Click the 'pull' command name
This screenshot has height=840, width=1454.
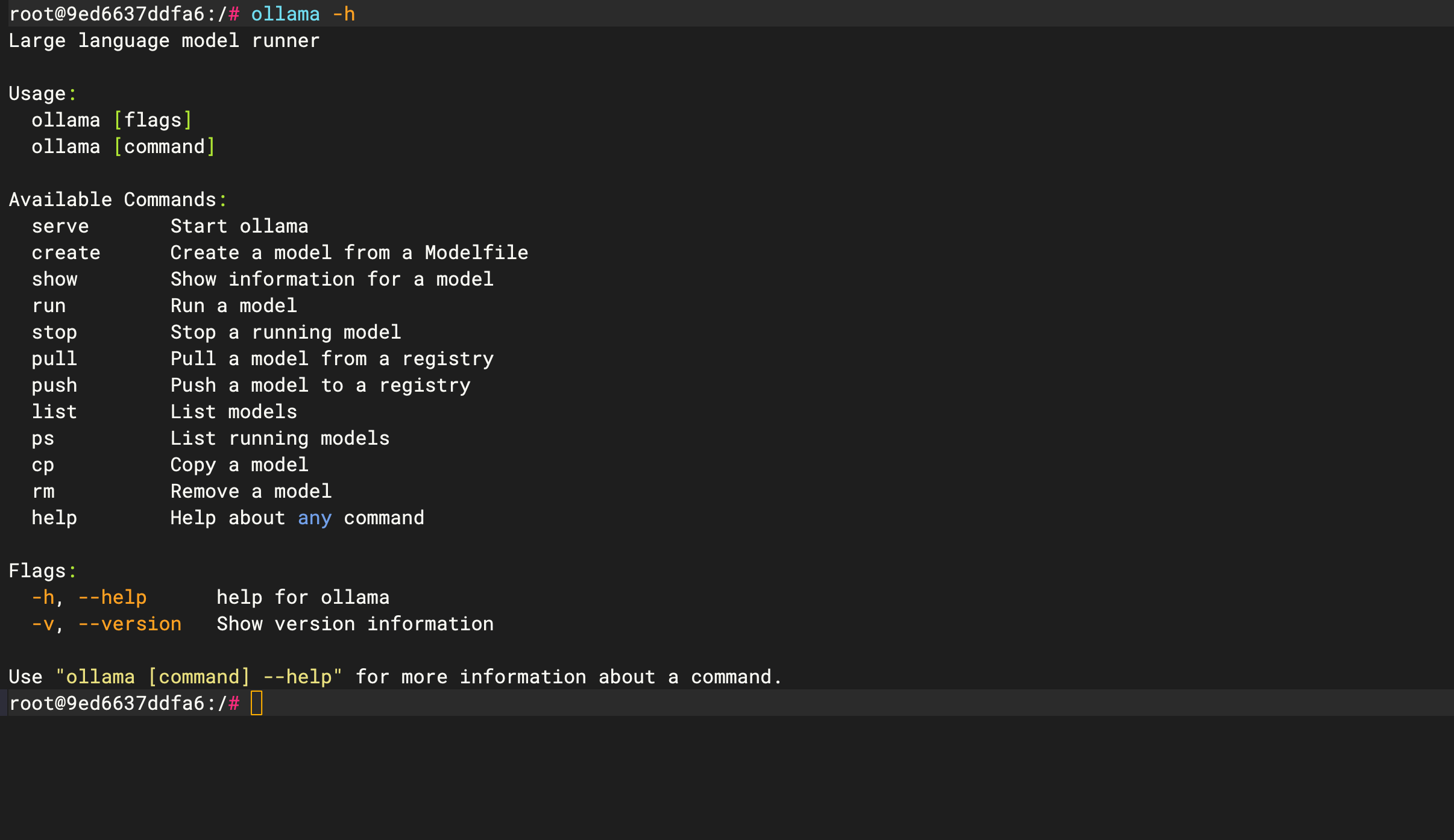(54, 359)
